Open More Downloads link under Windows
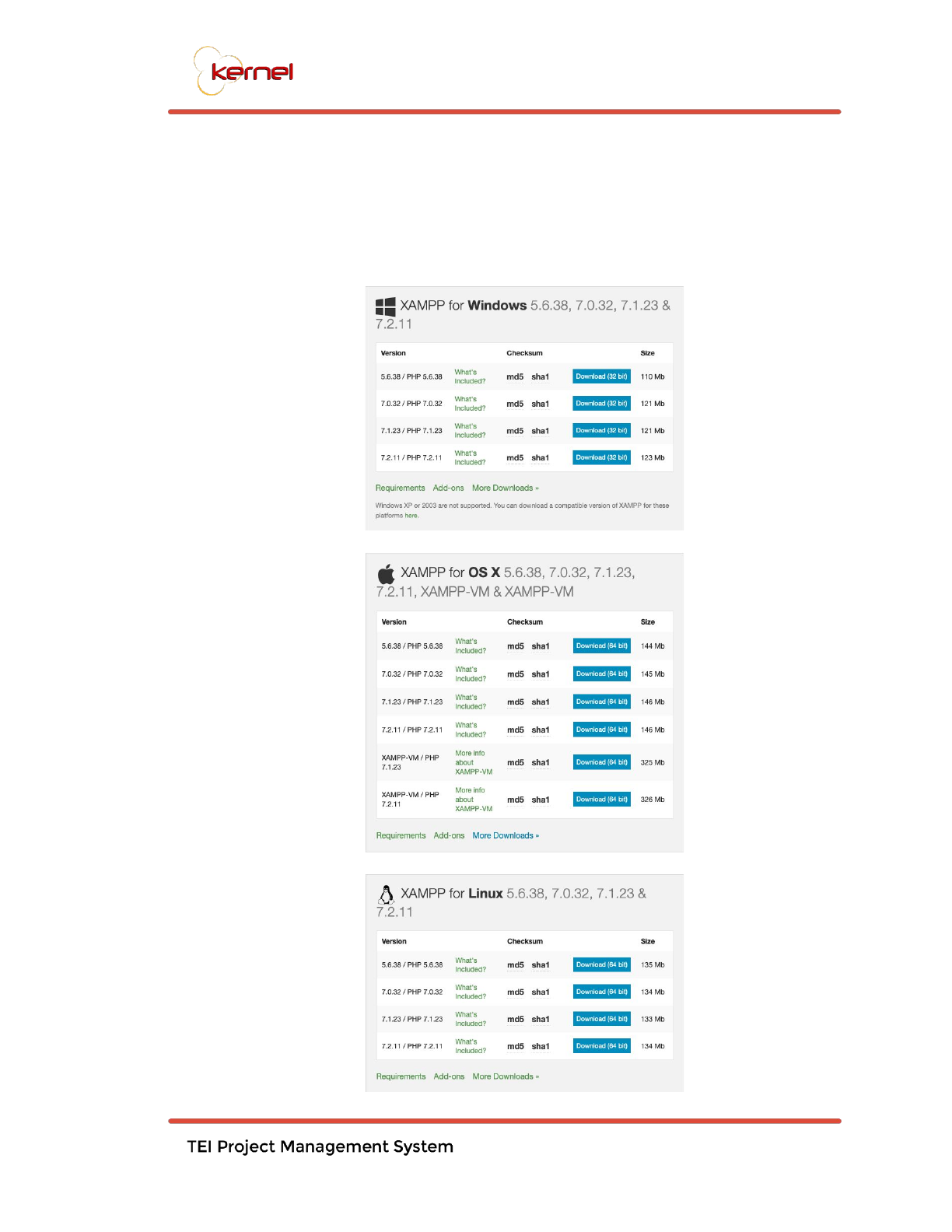 (505, 488)
